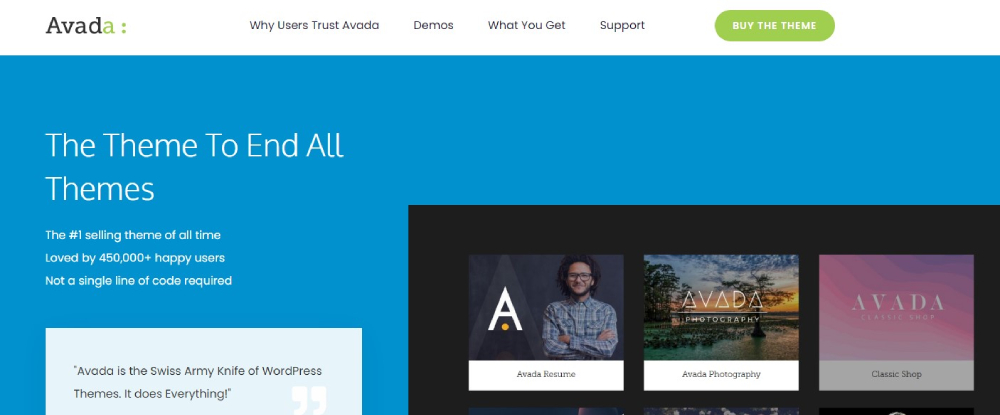Go to the Demos navigation link
This screenshot has height=415, width=1000.
coord(433,26)
